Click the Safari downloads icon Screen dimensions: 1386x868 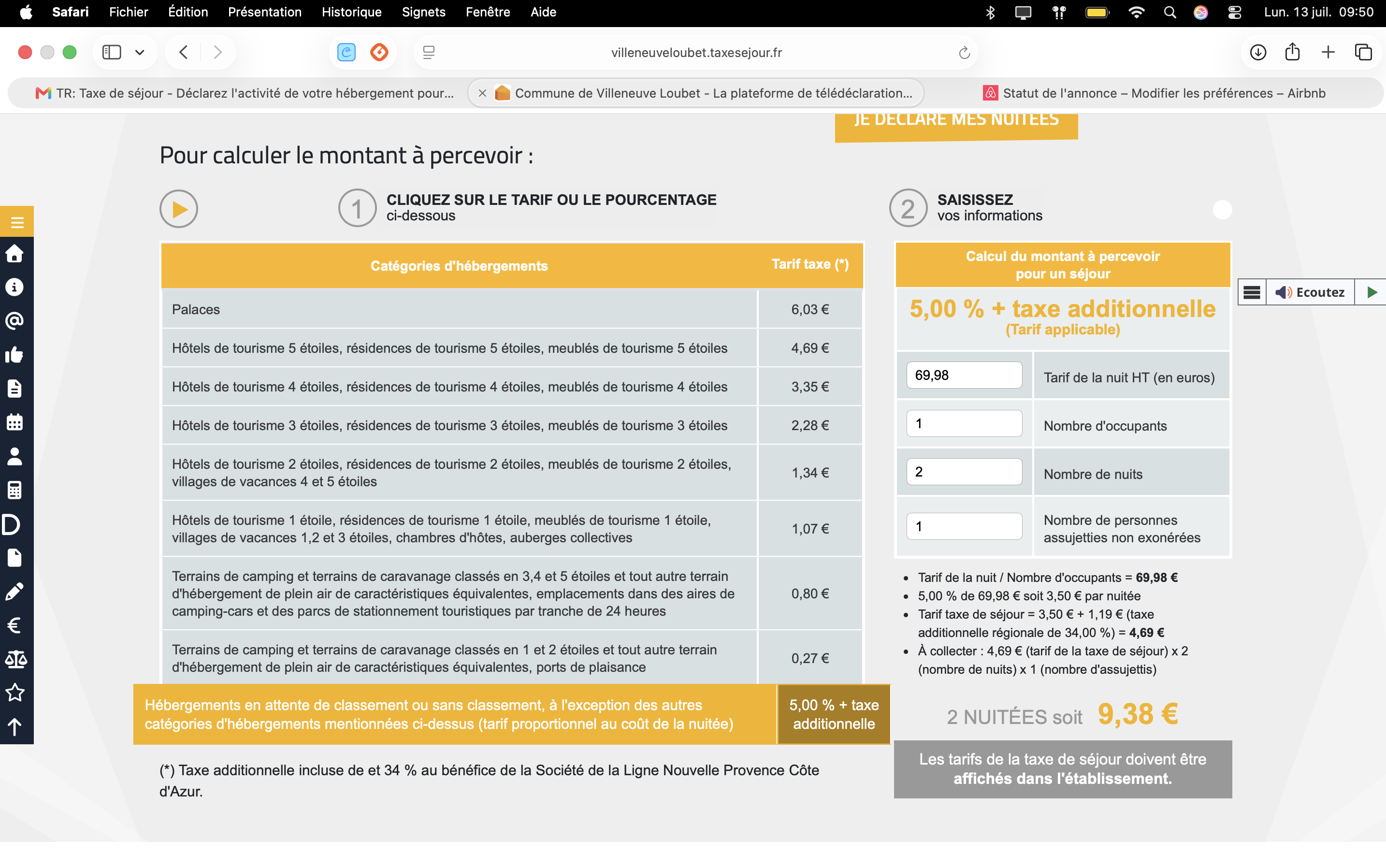1257,52
